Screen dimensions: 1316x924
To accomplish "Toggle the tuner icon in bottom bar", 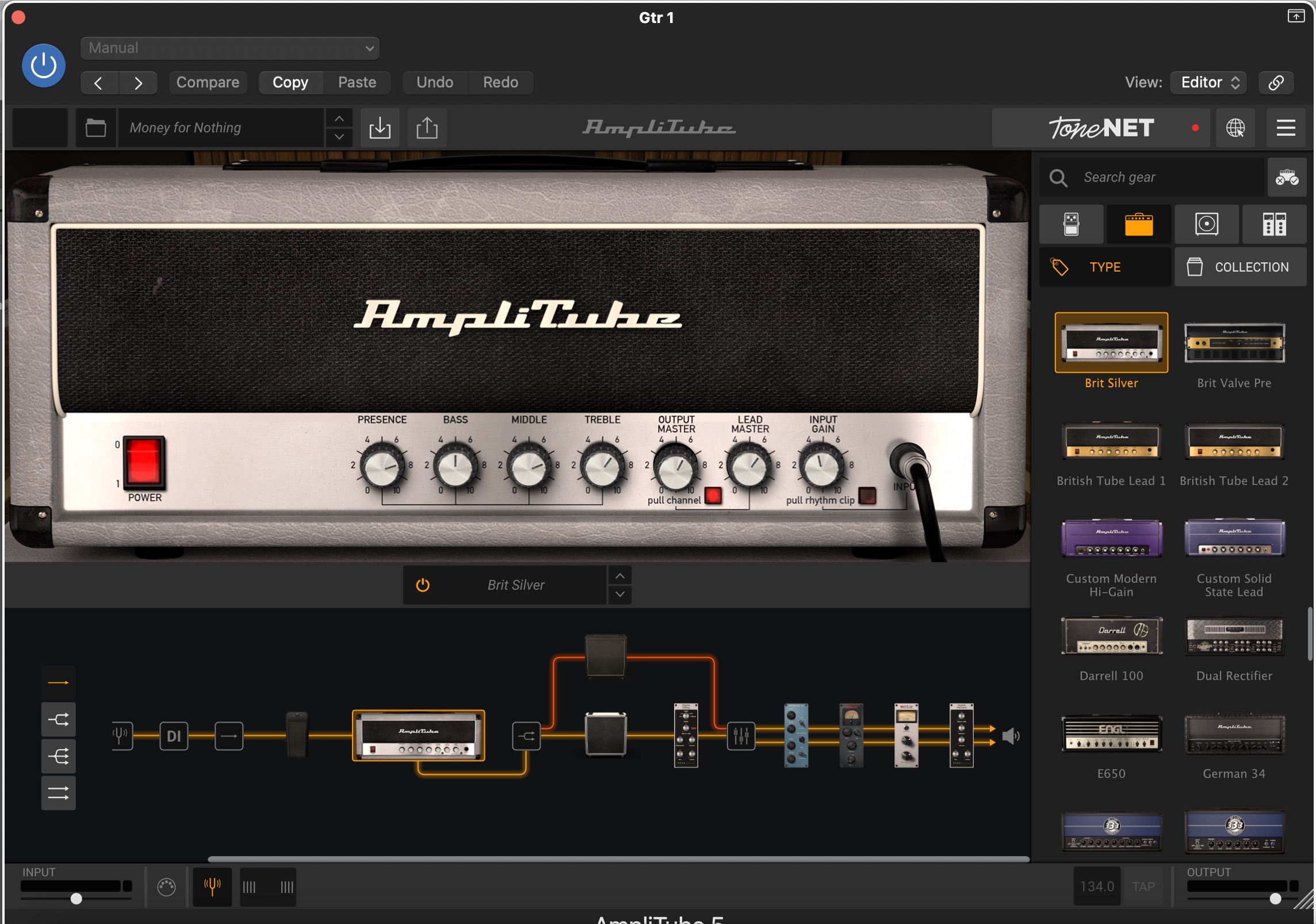I will pos(212,887).
